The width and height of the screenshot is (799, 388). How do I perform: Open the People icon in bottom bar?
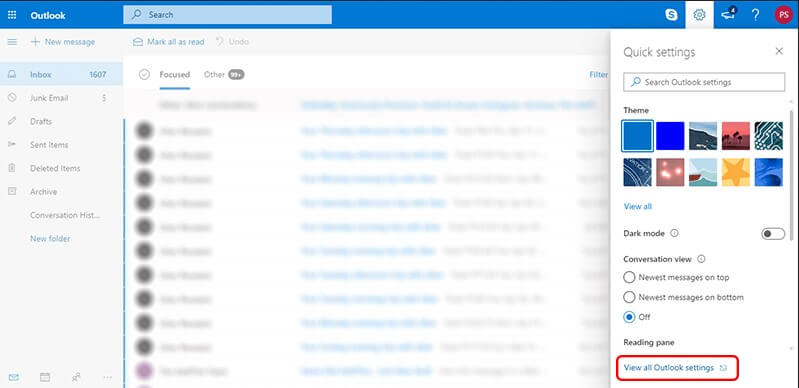click(x=76, y=377)
